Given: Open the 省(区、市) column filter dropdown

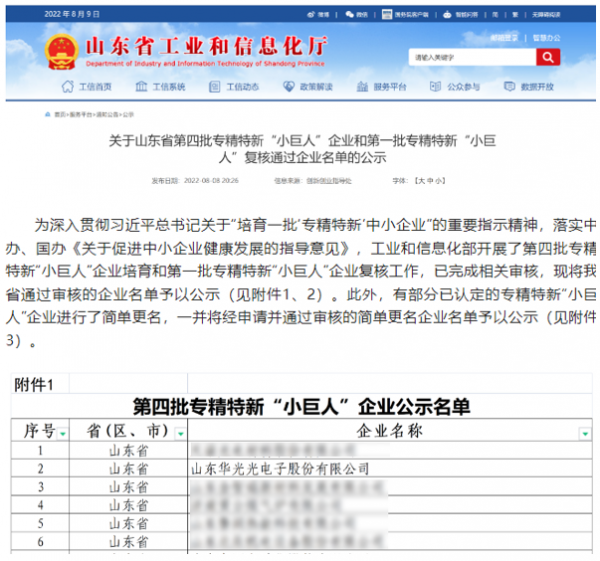Looking at the screenshot, I should [x=179, y=433].
